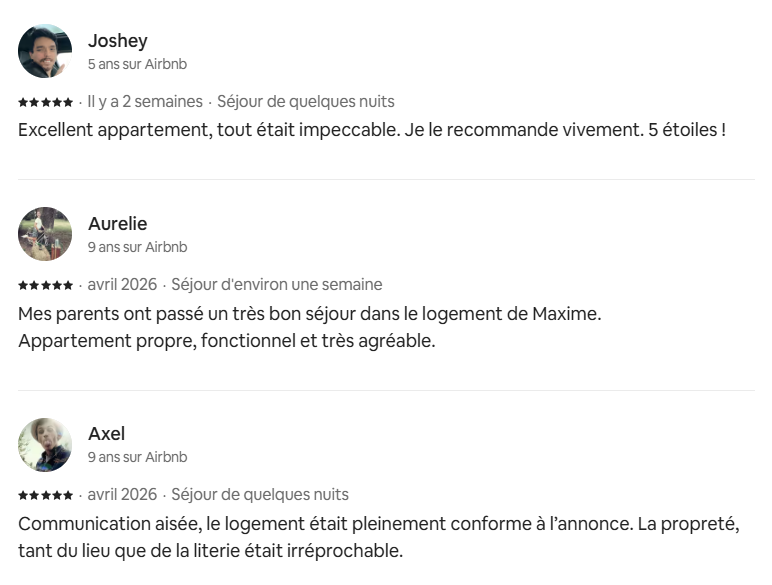Click '9 ans sur Airbnb' under Aurelie
772x585 pixels.
tap(137, 247)
